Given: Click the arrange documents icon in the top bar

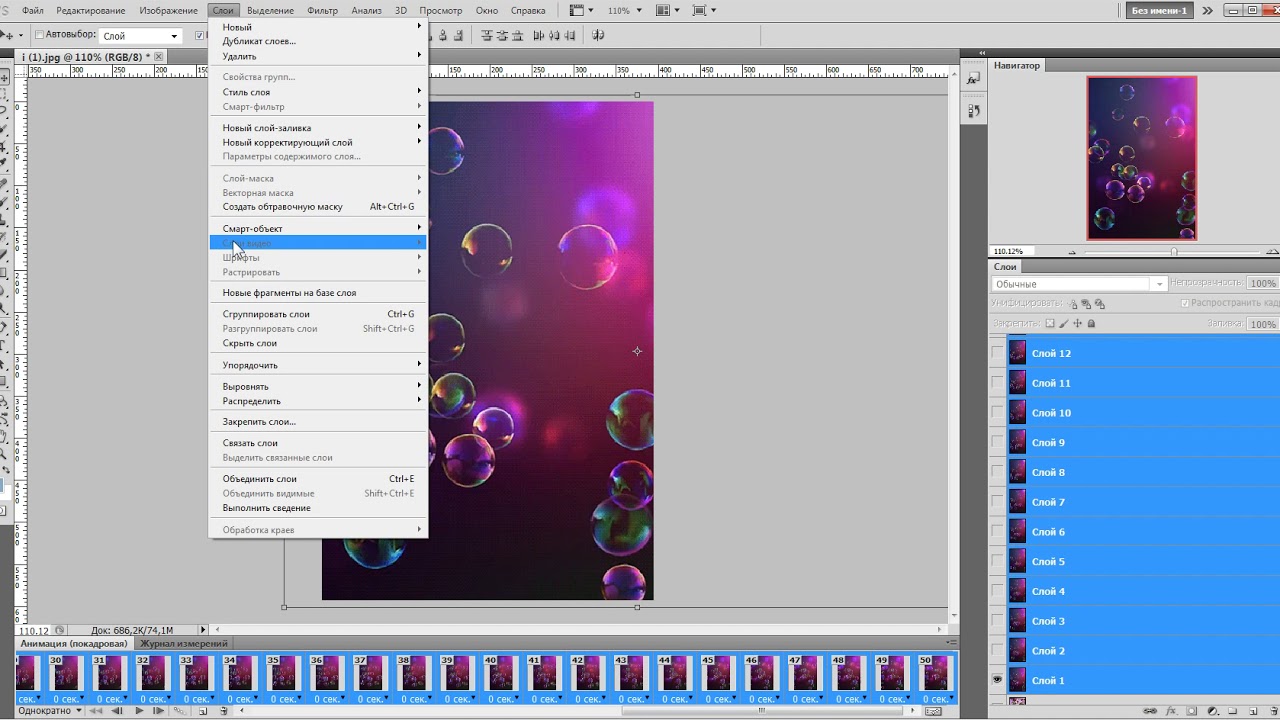Looking at the screenshot, I should (x=663, y=10).
